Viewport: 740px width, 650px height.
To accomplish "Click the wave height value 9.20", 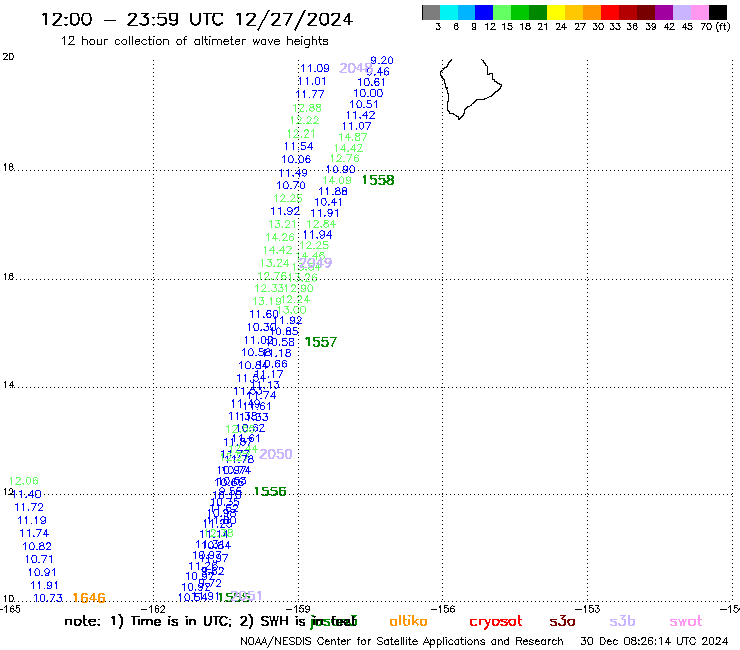I will 382,60.
